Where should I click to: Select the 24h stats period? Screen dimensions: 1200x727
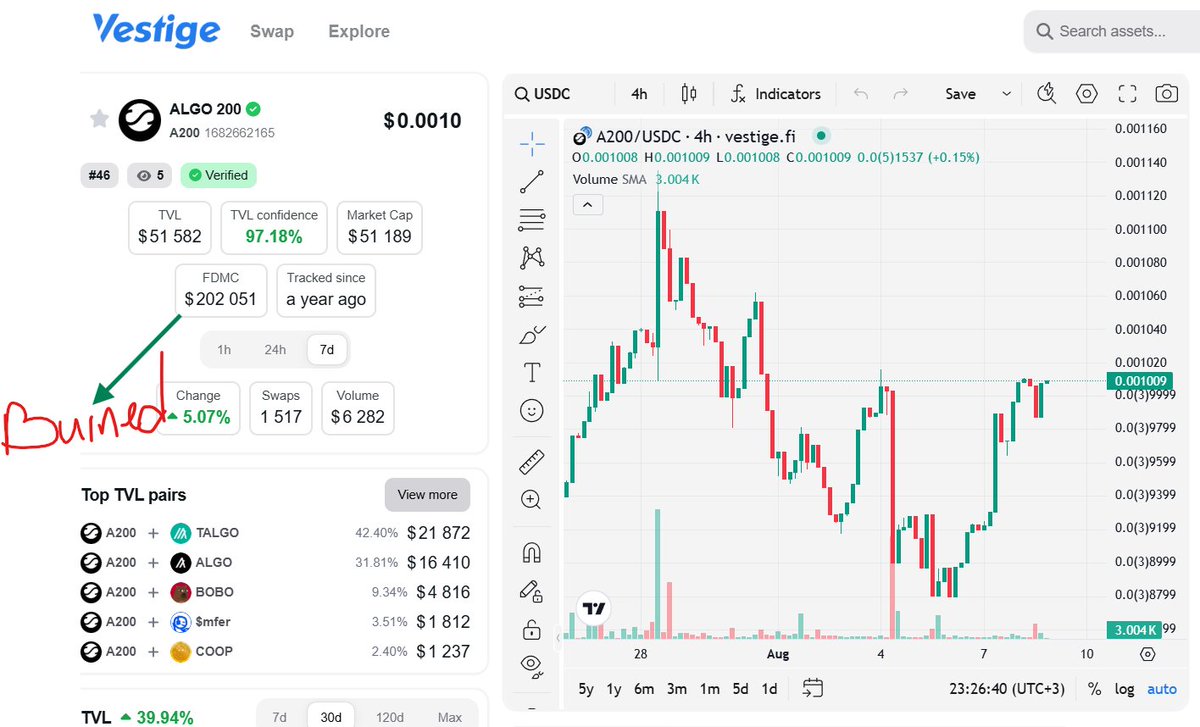(x=275, y=349)
